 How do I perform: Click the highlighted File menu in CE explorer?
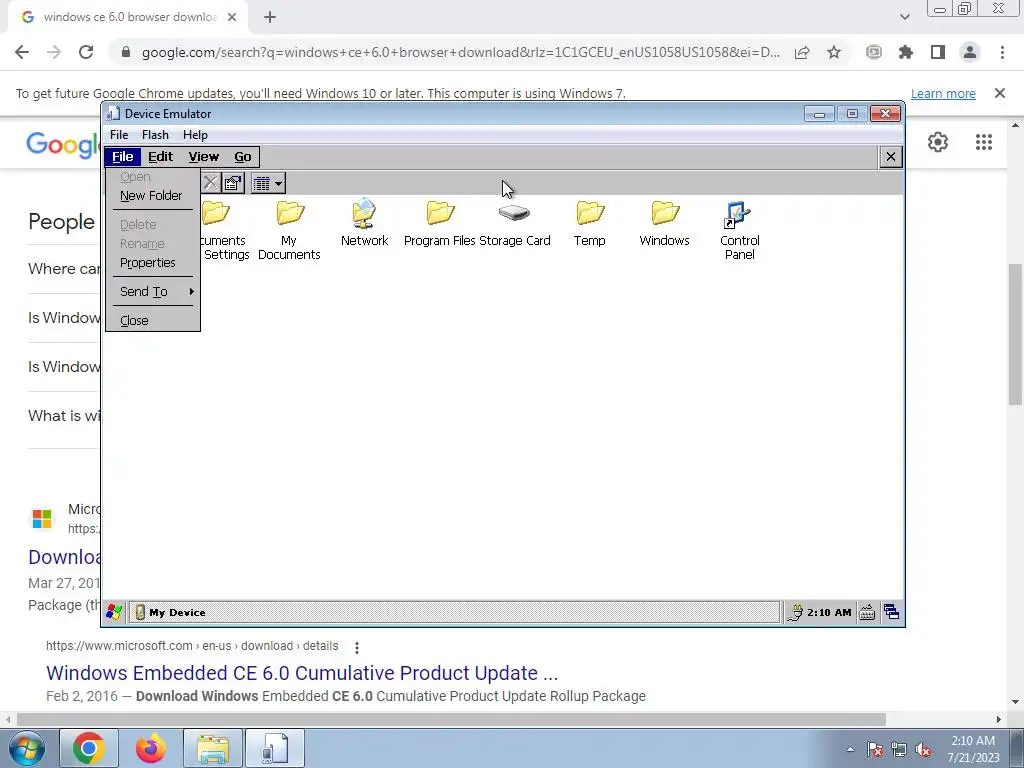[x=122, y=157]
